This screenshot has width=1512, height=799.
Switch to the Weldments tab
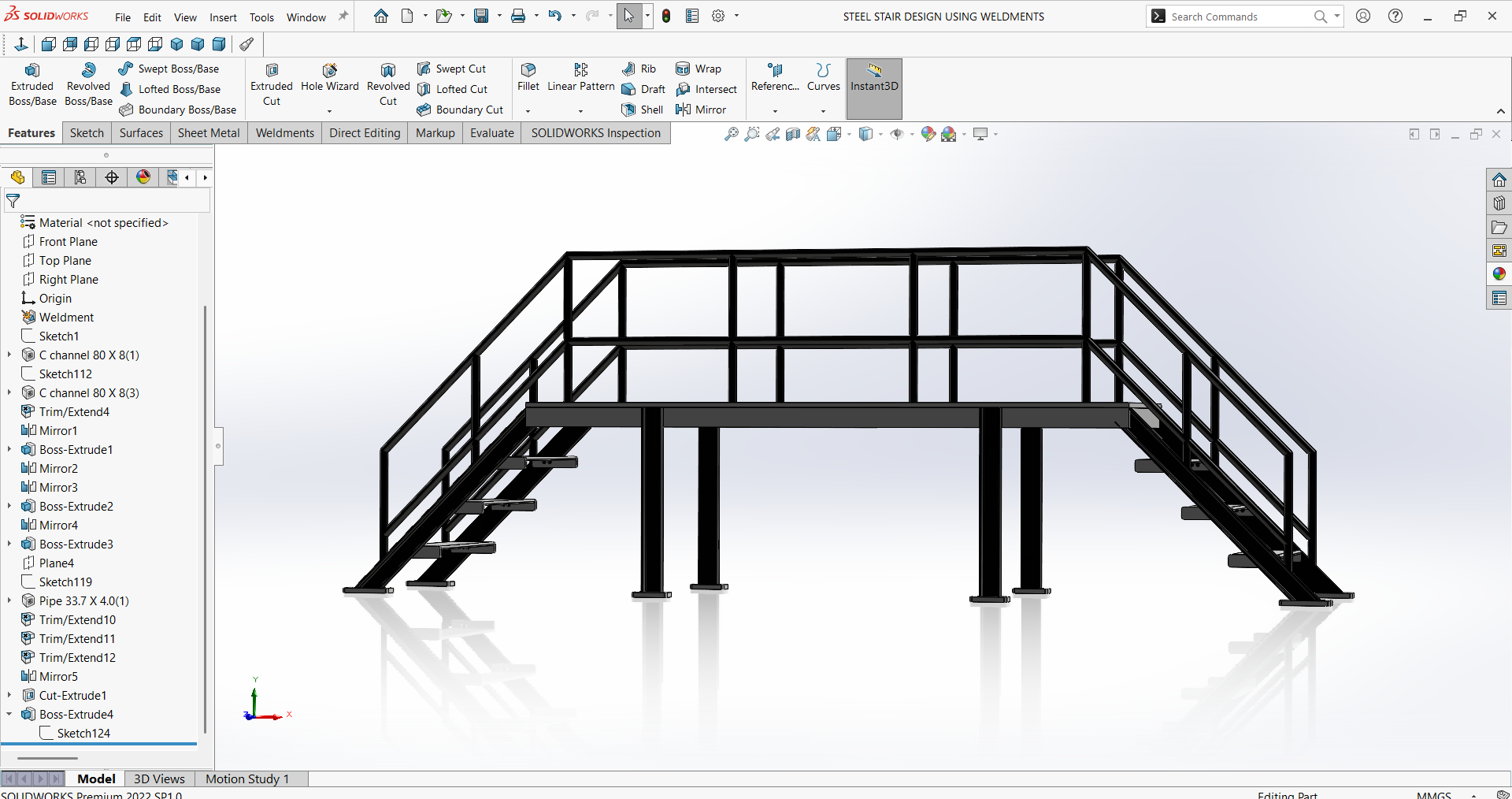(x=284, y=133)
